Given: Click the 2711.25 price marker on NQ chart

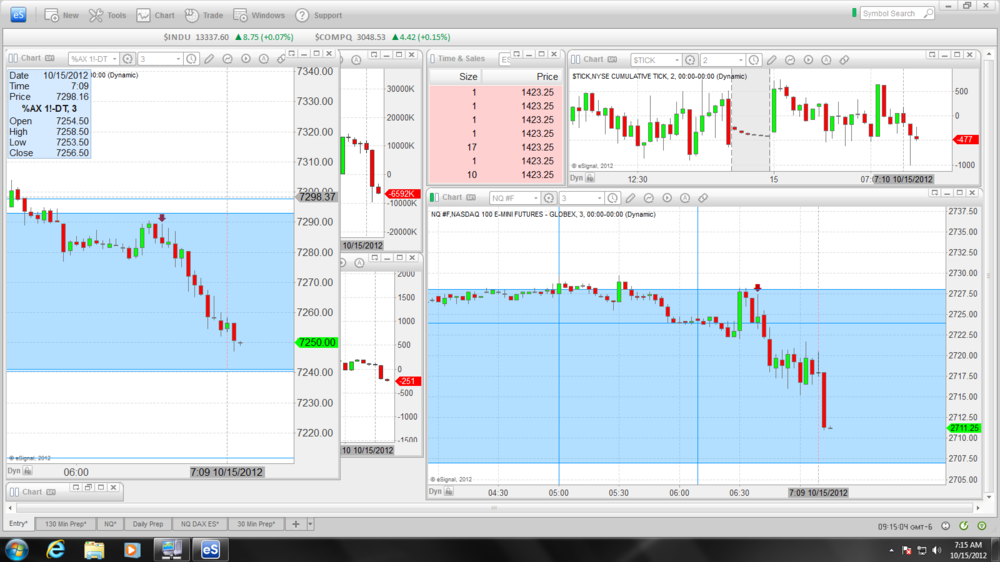Looking at the screenshot, I should click(x=964, y=428).
